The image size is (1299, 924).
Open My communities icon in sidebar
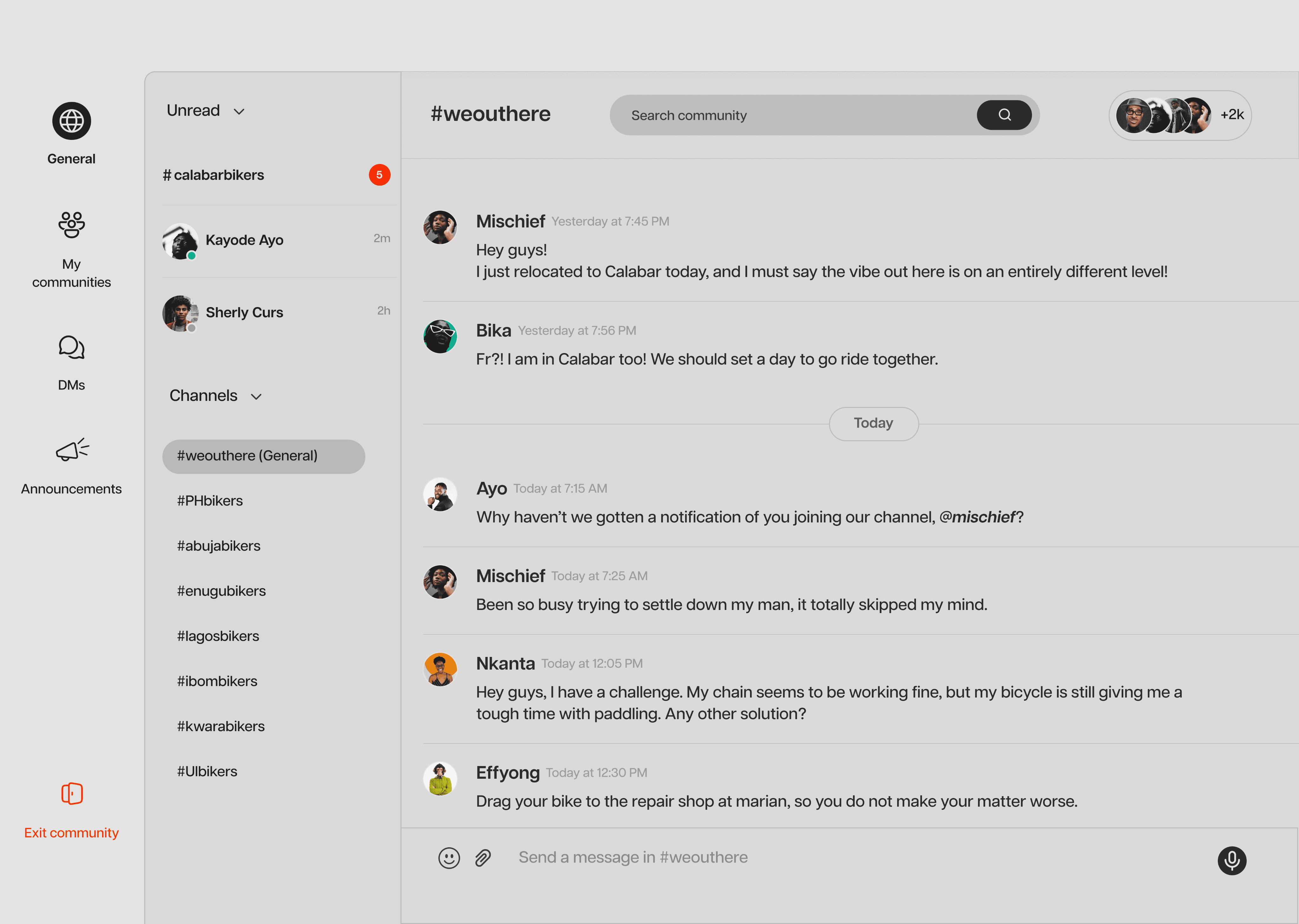coord(72,225)
